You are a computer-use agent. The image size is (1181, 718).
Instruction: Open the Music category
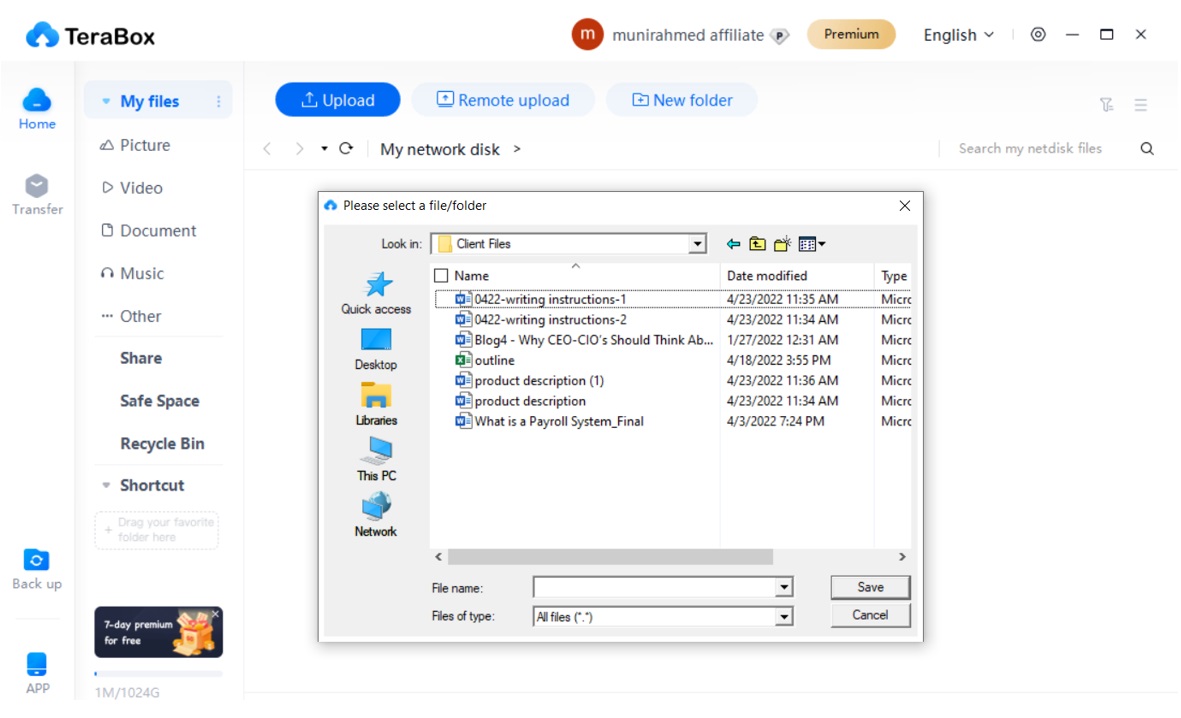point(132,273)
